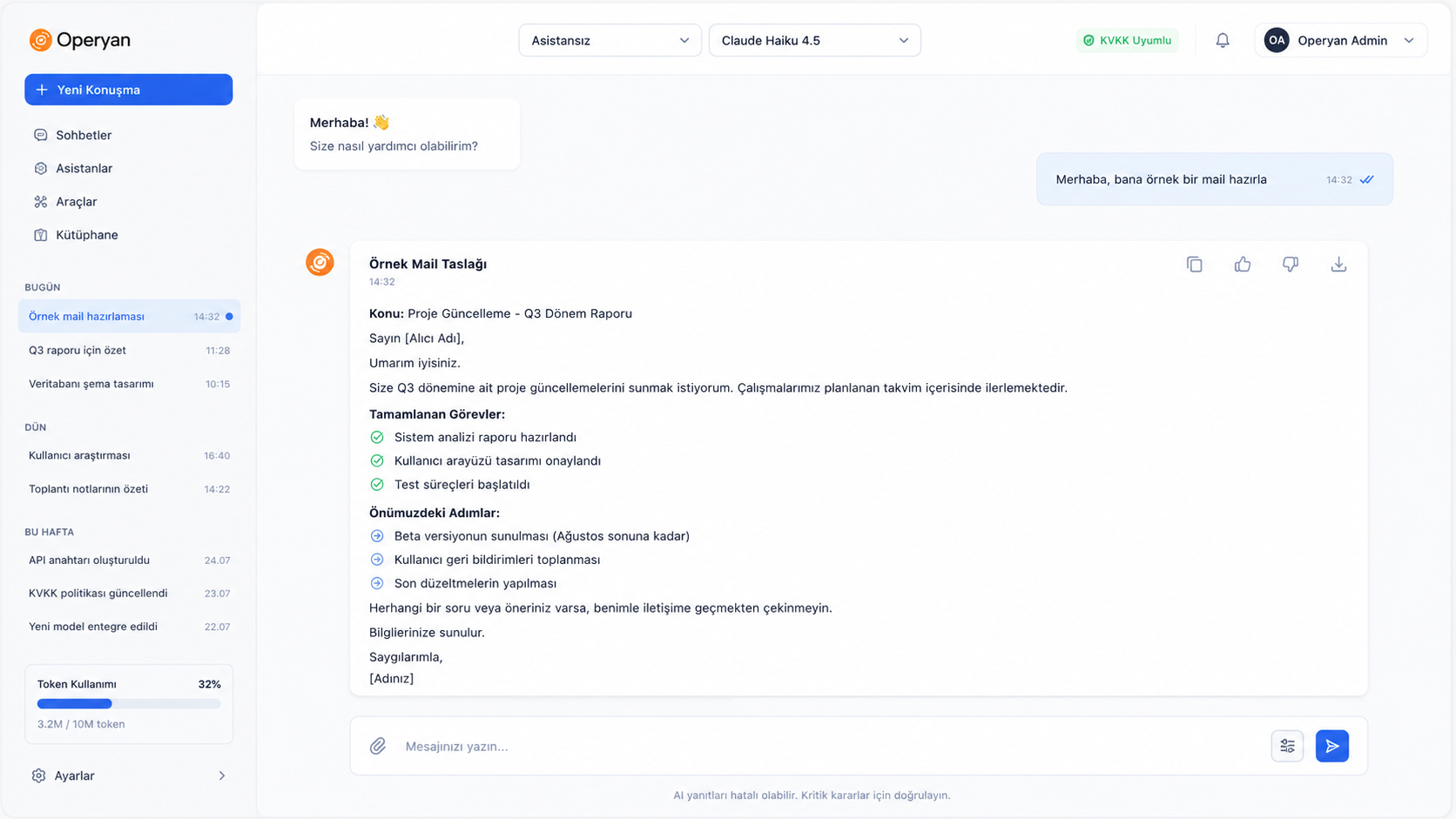Click the arrow icon next to Son düzeltmelerin

click(377, 583)
